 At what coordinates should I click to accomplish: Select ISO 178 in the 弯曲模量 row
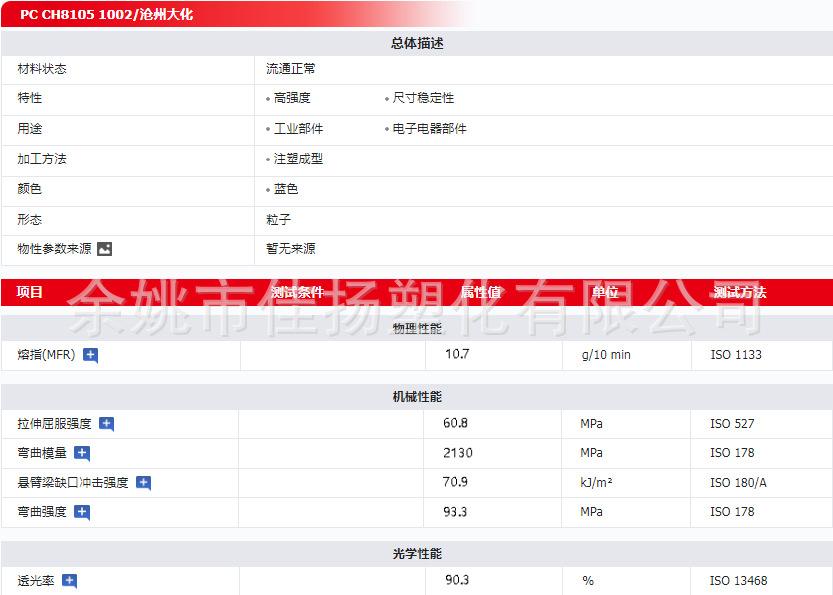point(732,453)
